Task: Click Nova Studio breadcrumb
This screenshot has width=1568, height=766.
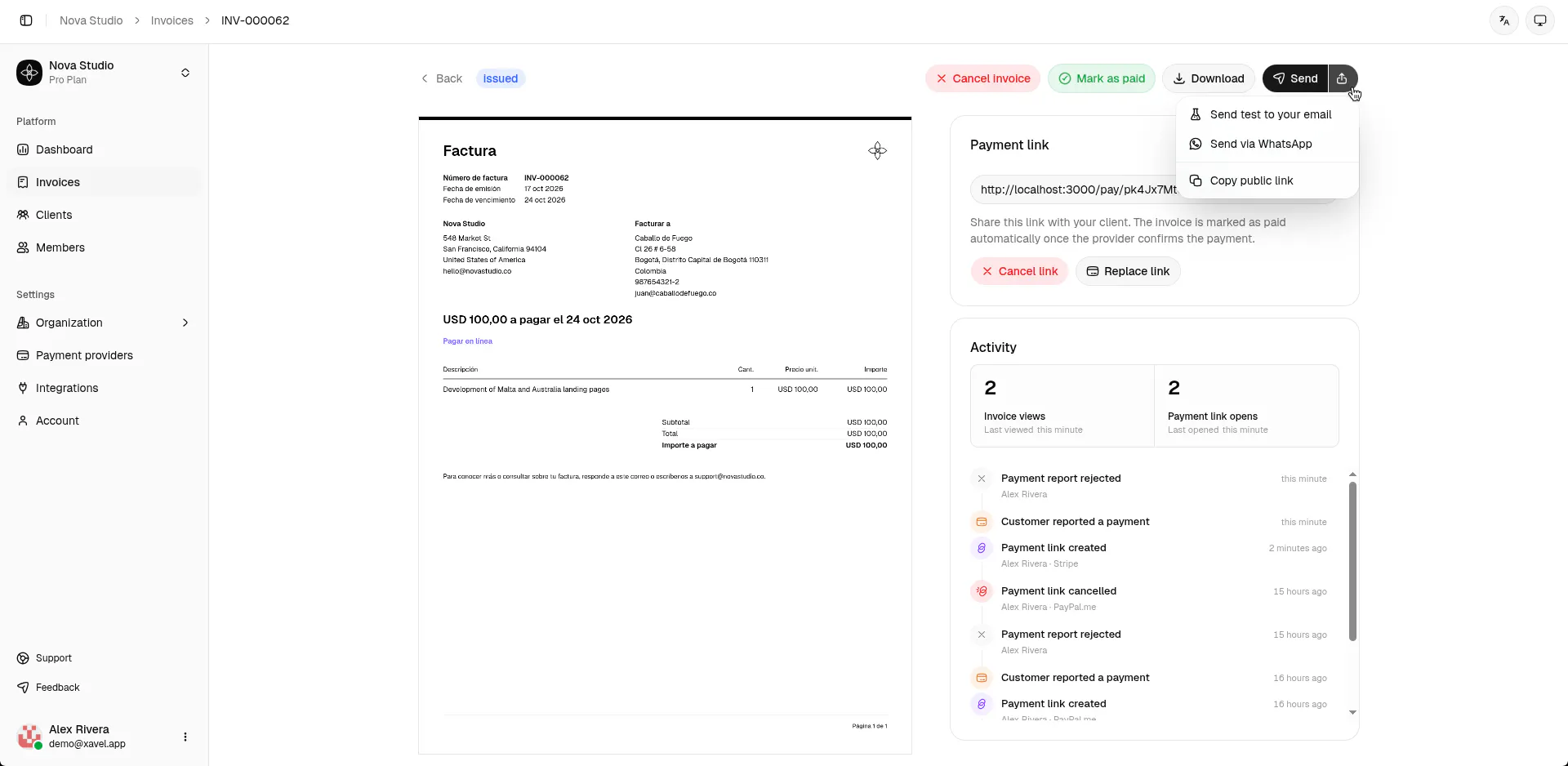Action: [x=91, y=20]
